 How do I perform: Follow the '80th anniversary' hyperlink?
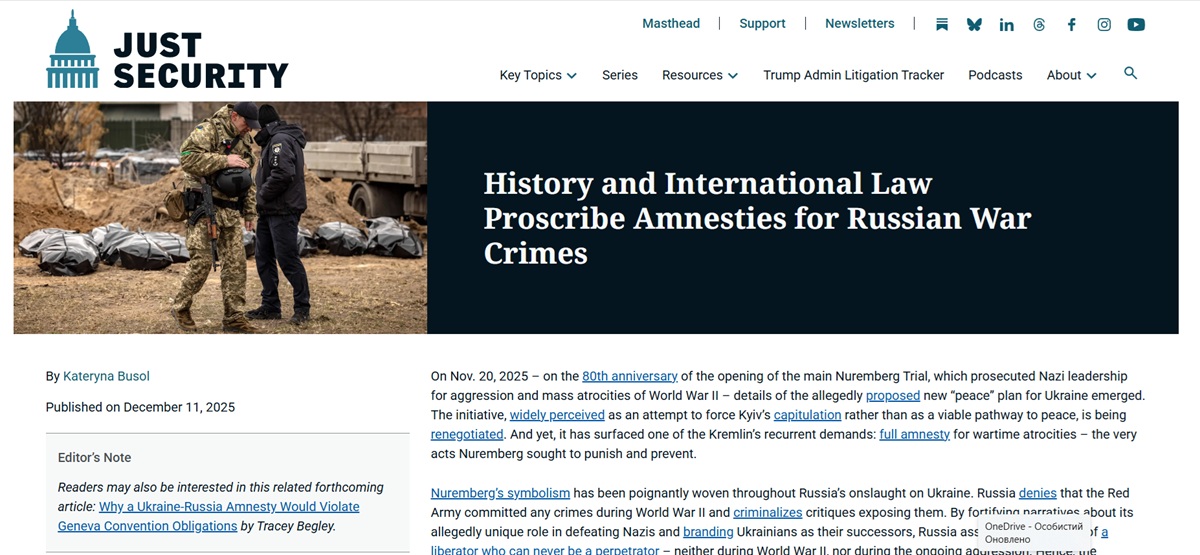coord(630,376)
